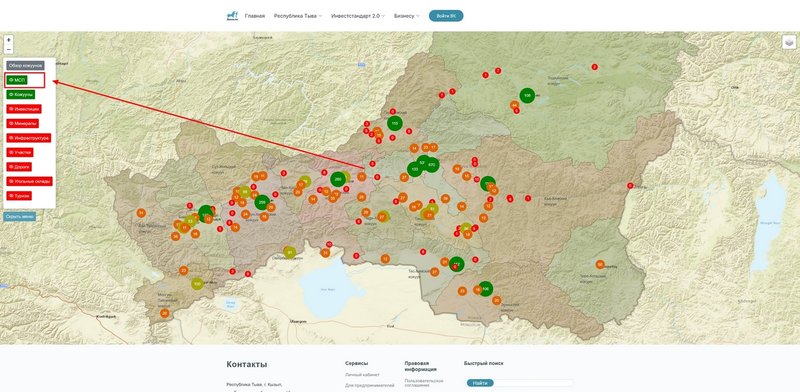This screenshot has height=392, width=800.
Task: Toggle the Угольные склады layer
Action: [30, 181]
